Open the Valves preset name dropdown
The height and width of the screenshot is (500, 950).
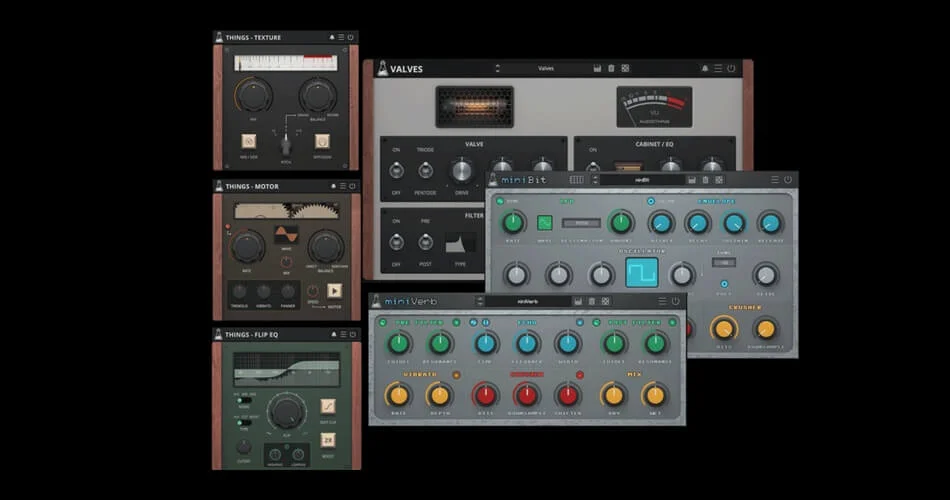[546, 68]
